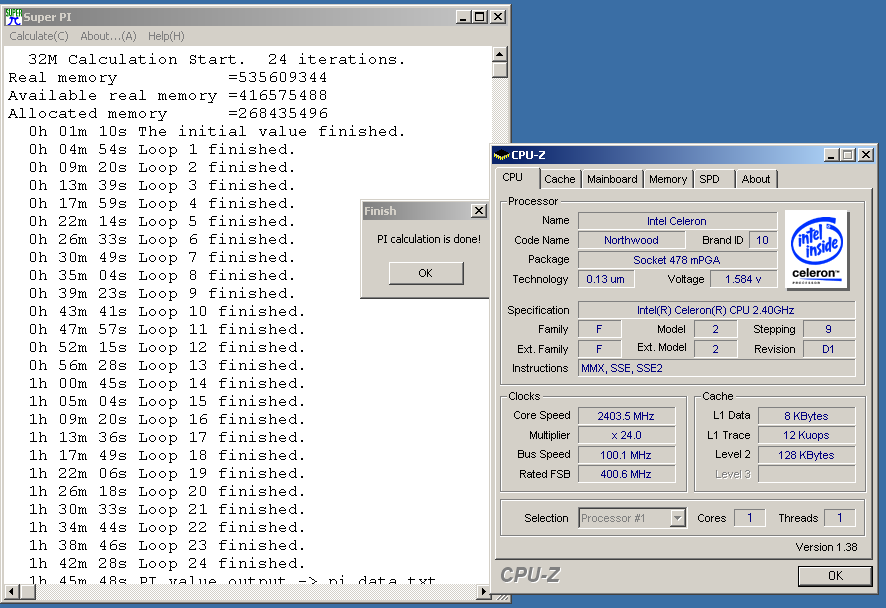Viewport: 886px width, 608px height.
Task: Switch to the Cache tab in CPU-Z
Action: (559, 179)
